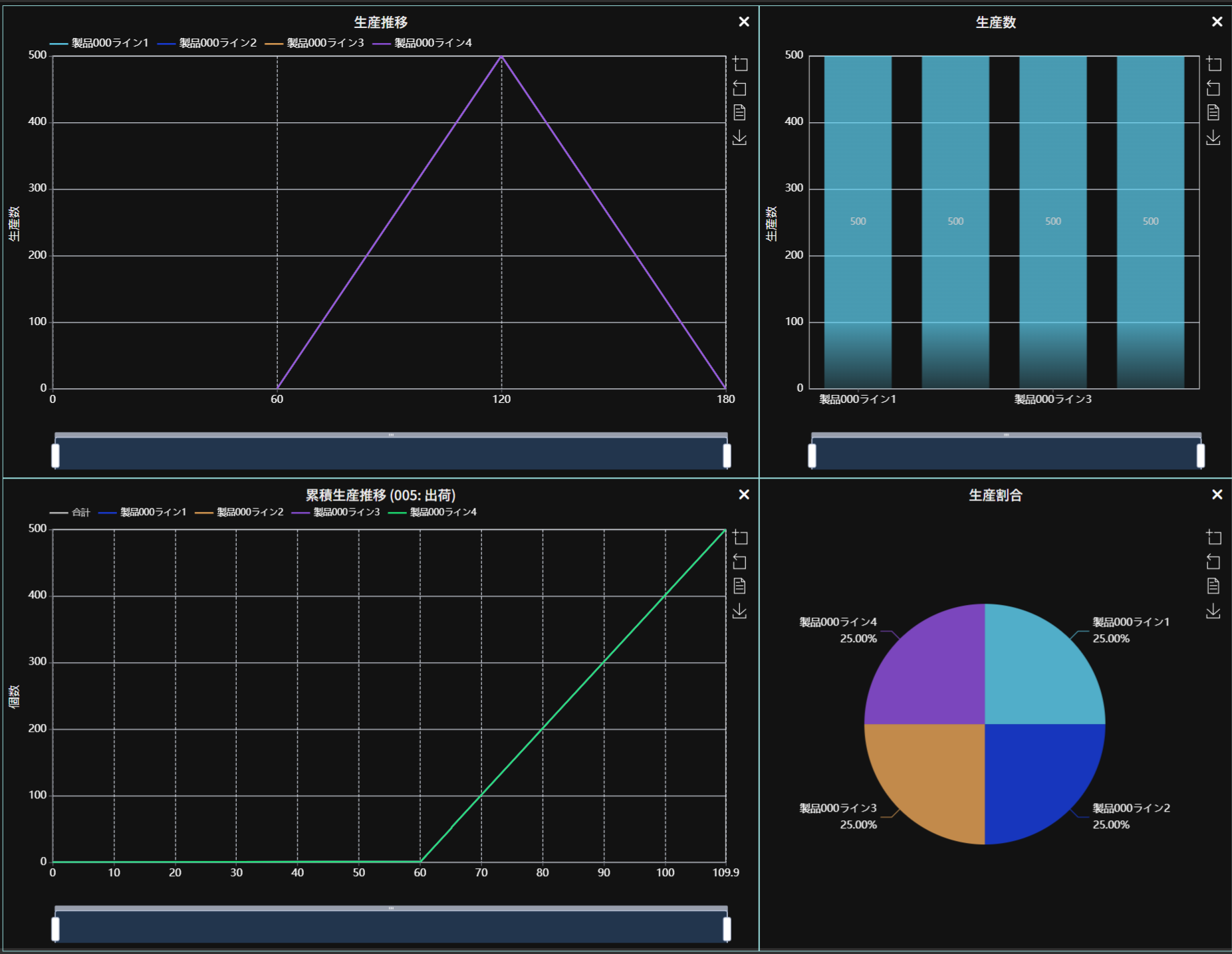Click 製品000ライン2 25.00% pie label
1232x954 pixels.
click(x=1131, y=816)
